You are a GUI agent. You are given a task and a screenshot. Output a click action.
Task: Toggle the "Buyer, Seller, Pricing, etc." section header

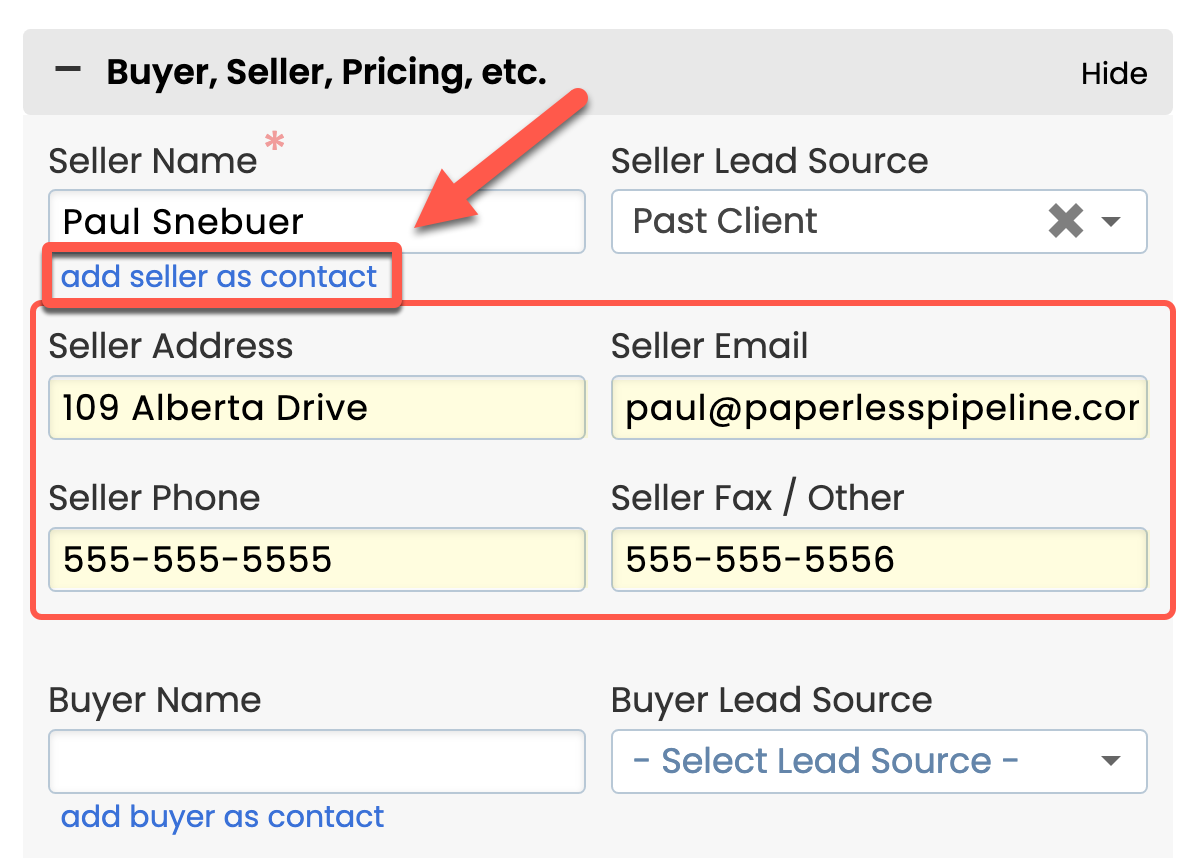(326, 72)
